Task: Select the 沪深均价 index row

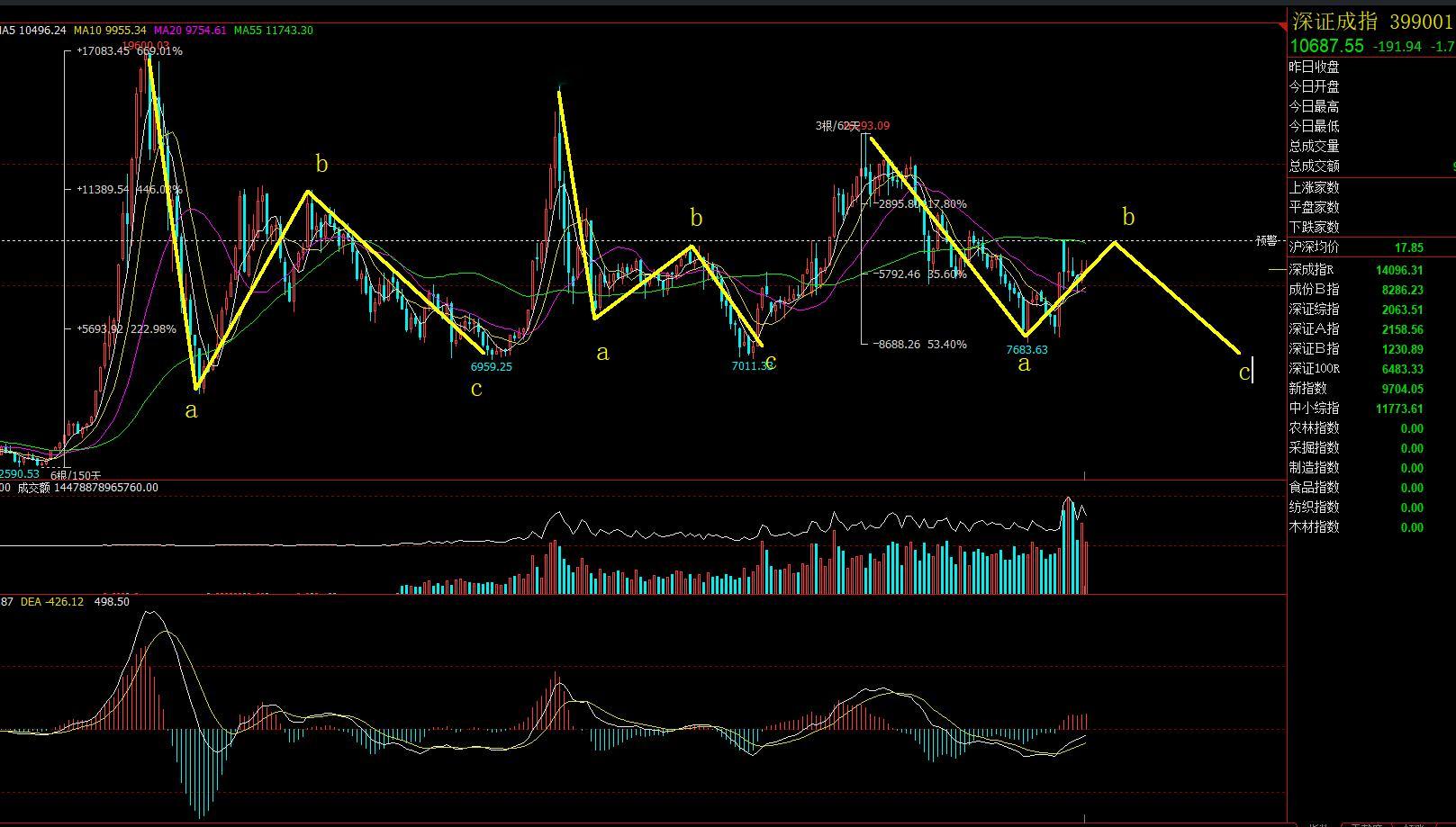Action: click(1371, 247)
